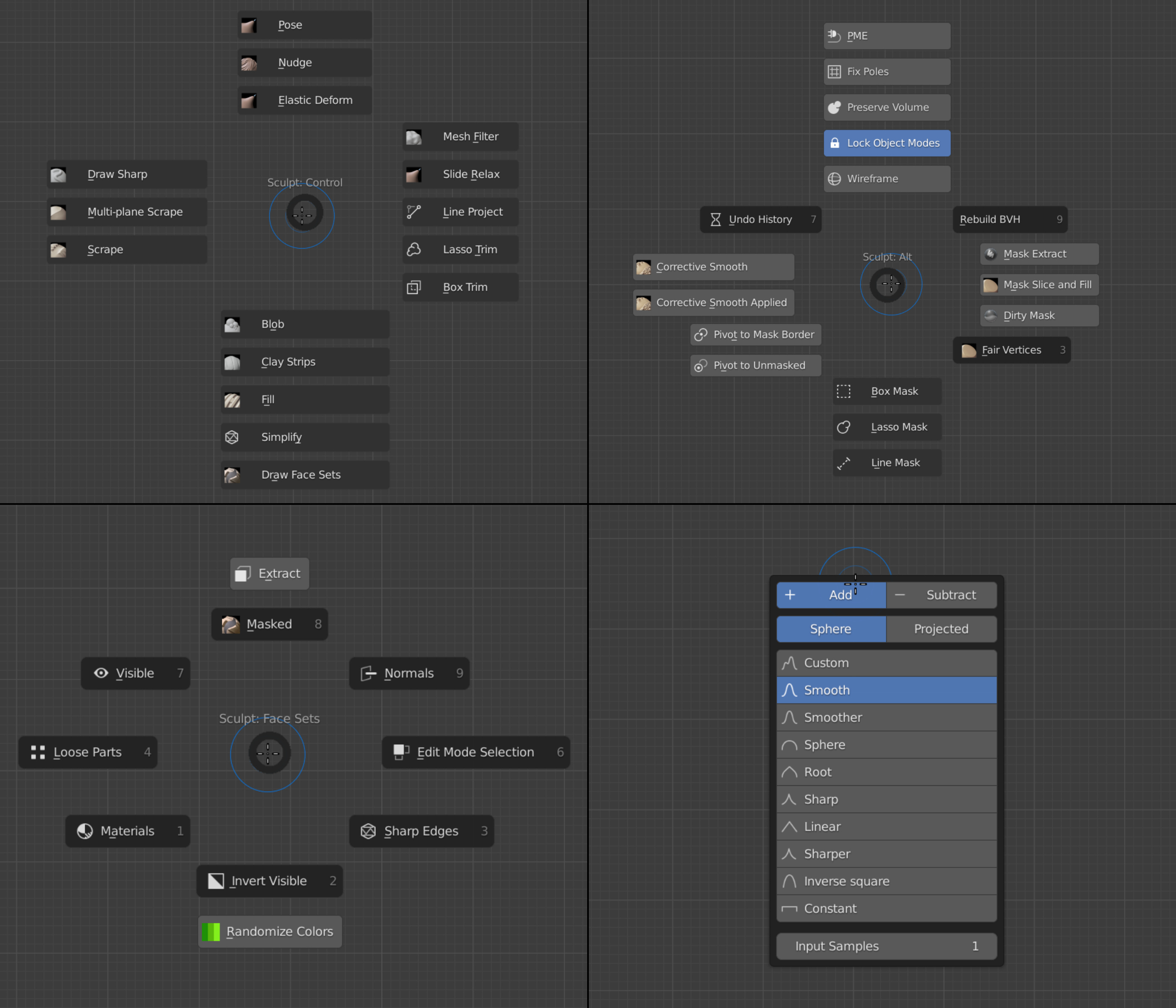
Task: Click the Edit Mode Selection button
Action: (476, 752)
